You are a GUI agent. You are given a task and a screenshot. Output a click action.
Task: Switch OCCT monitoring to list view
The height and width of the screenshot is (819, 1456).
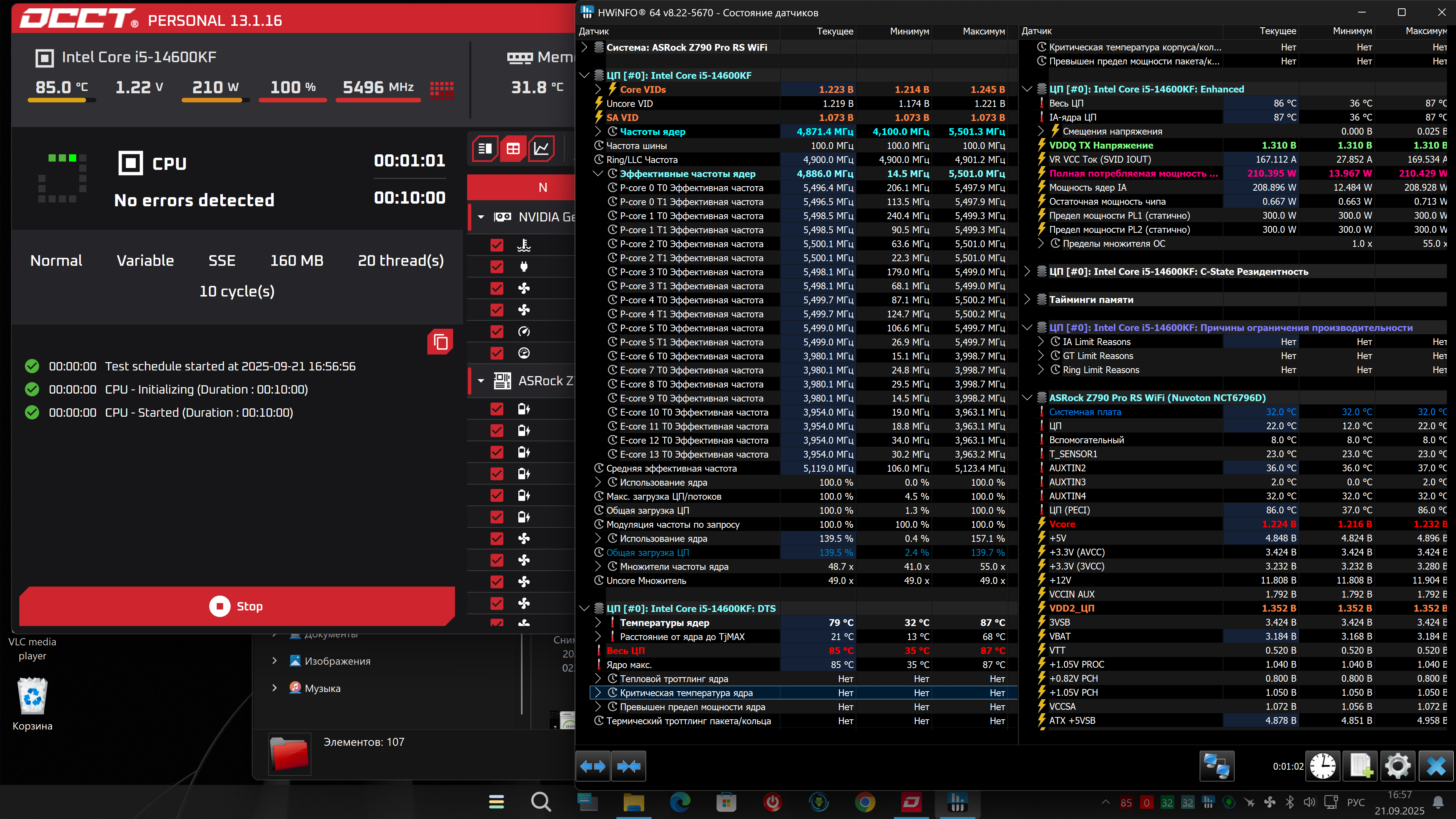485,149
